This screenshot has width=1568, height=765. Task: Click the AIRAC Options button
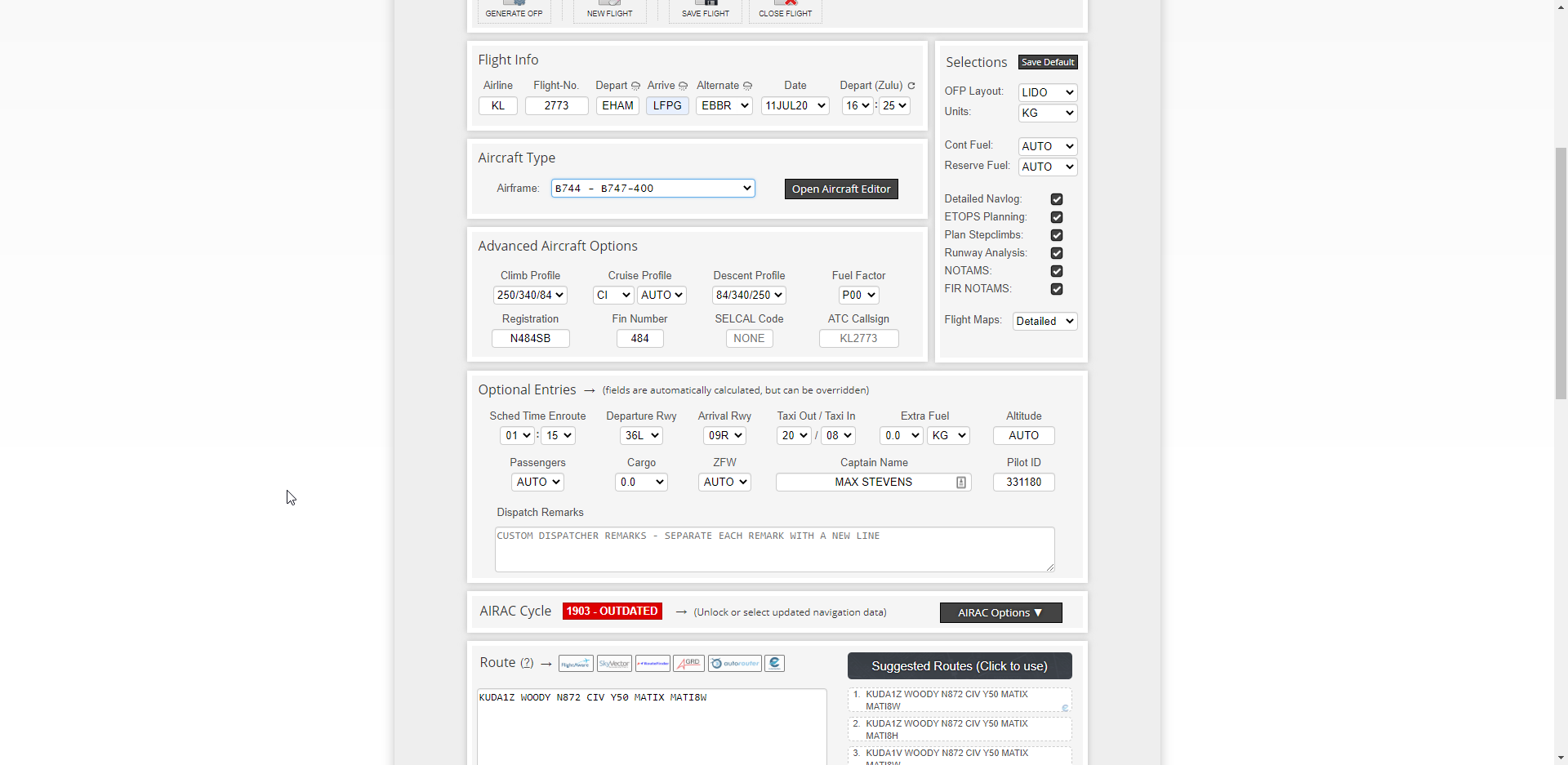coord(1000,613)
